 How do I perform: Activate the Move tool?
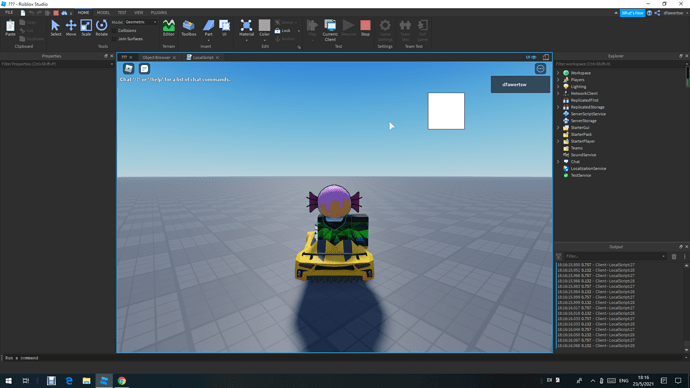click(x=71, y=28)
